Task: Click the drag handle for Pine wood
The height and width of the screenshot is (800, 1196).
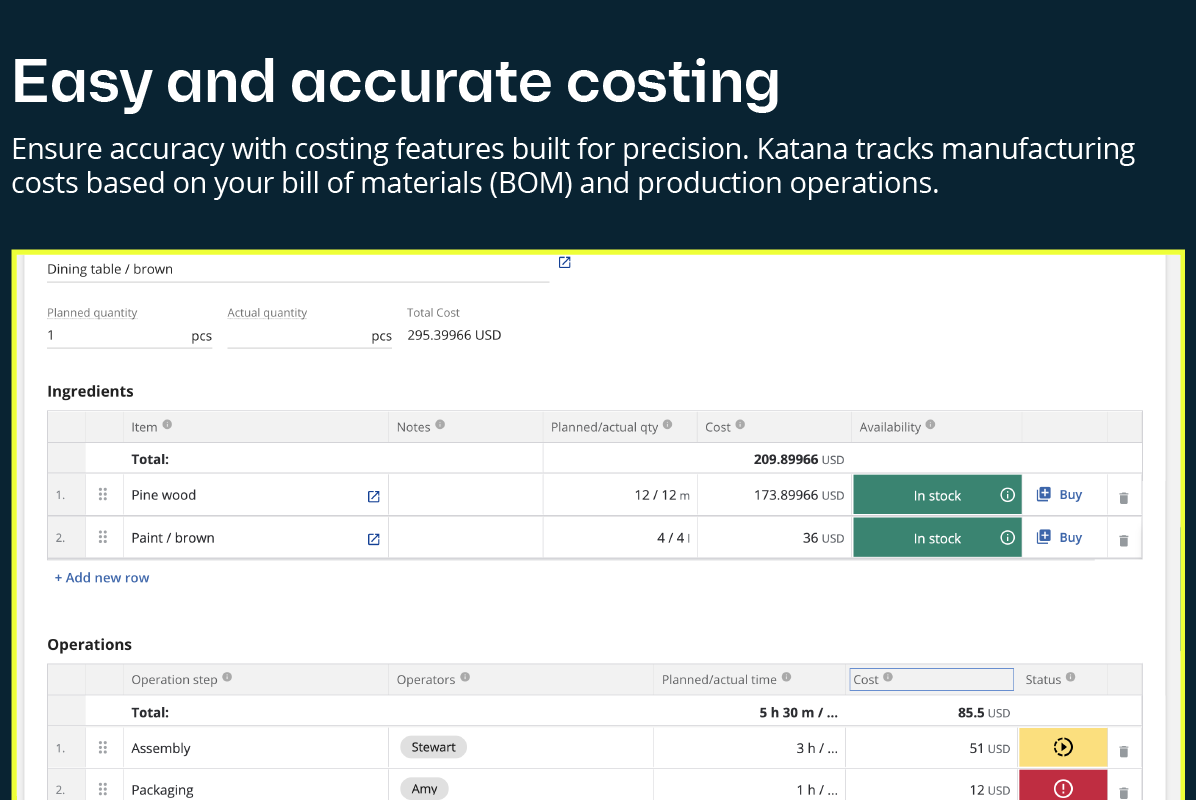Action: click(x=102, y=495)
